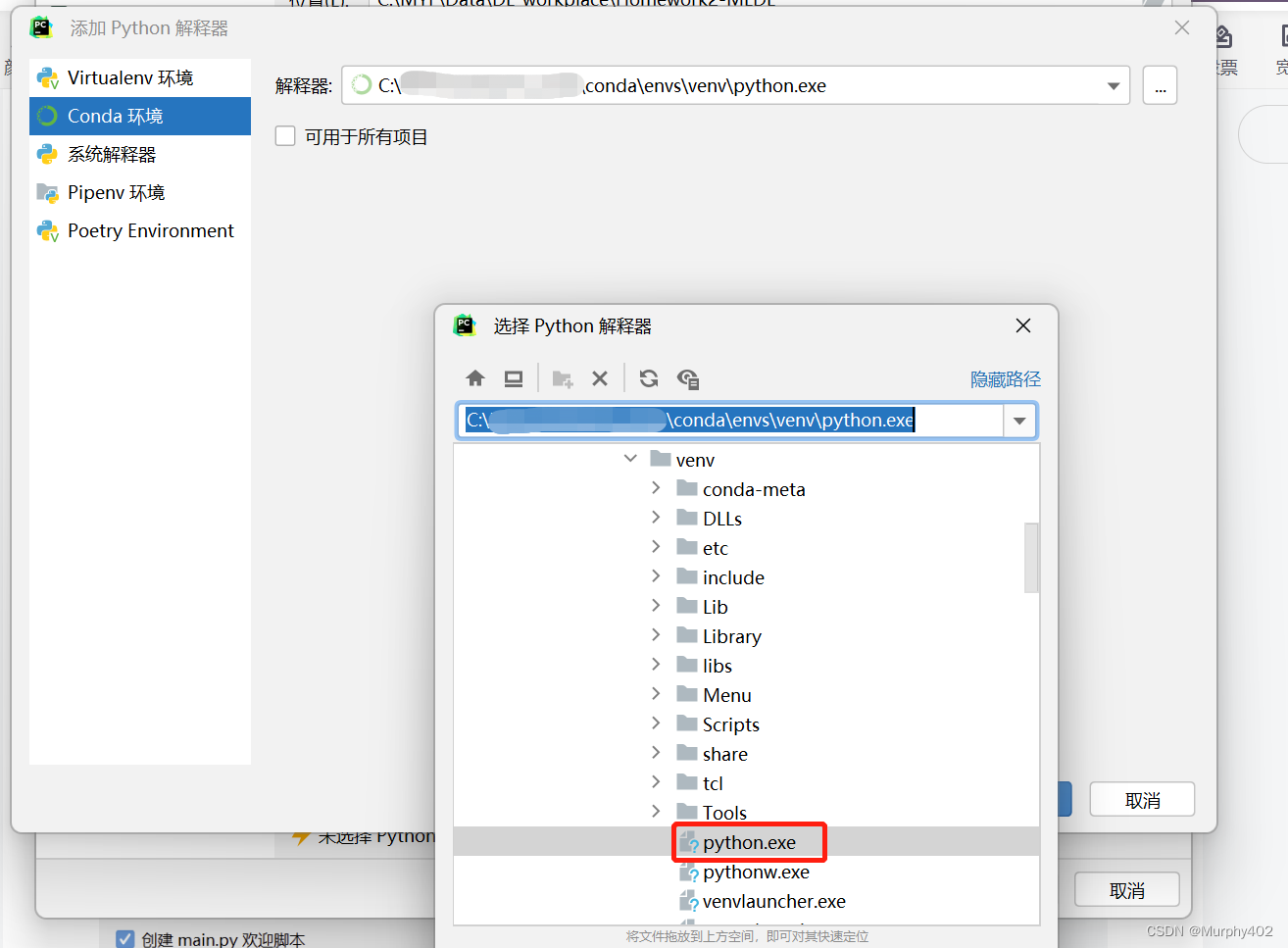Toggle 创建 main.py 欢迎脚本 checkbox
This screenshot has width=1288, height=948.
coord(125,939)
